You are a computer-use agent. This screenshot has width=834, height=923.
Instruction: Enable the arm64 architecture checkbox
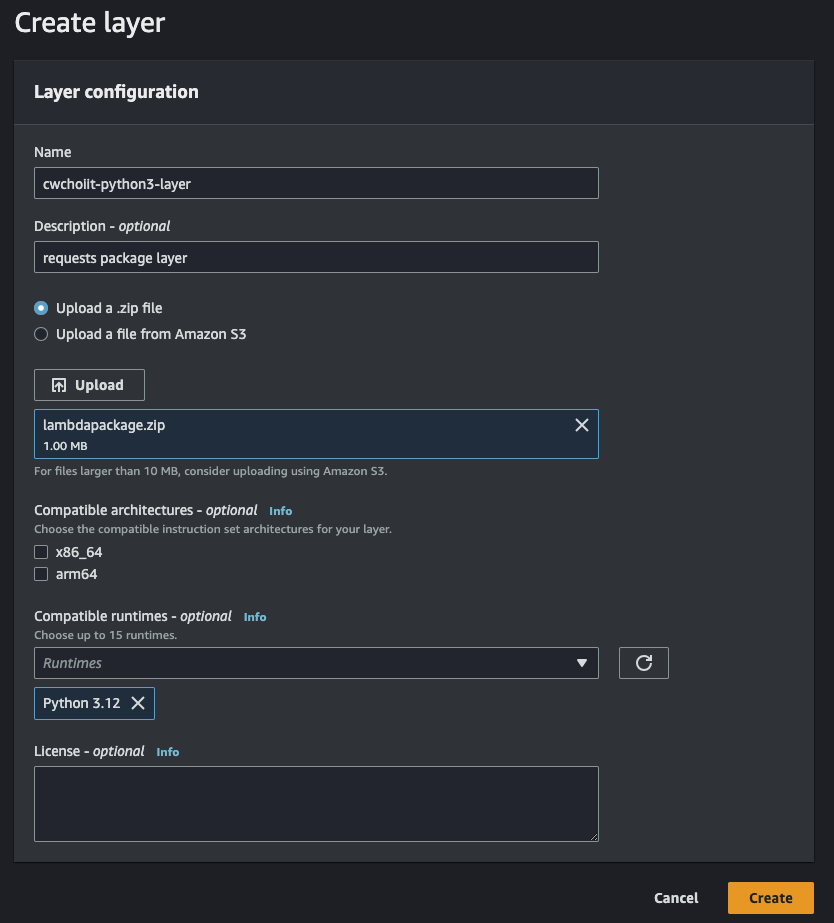(41, 574)
